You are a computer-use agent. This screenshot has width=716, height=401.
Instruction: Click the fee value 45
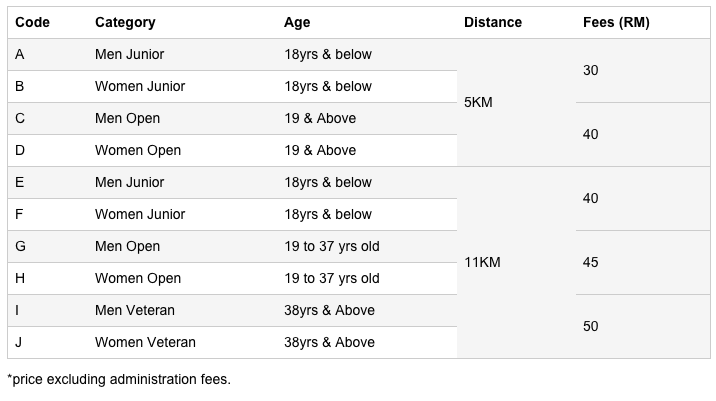(x=590, y=262)
